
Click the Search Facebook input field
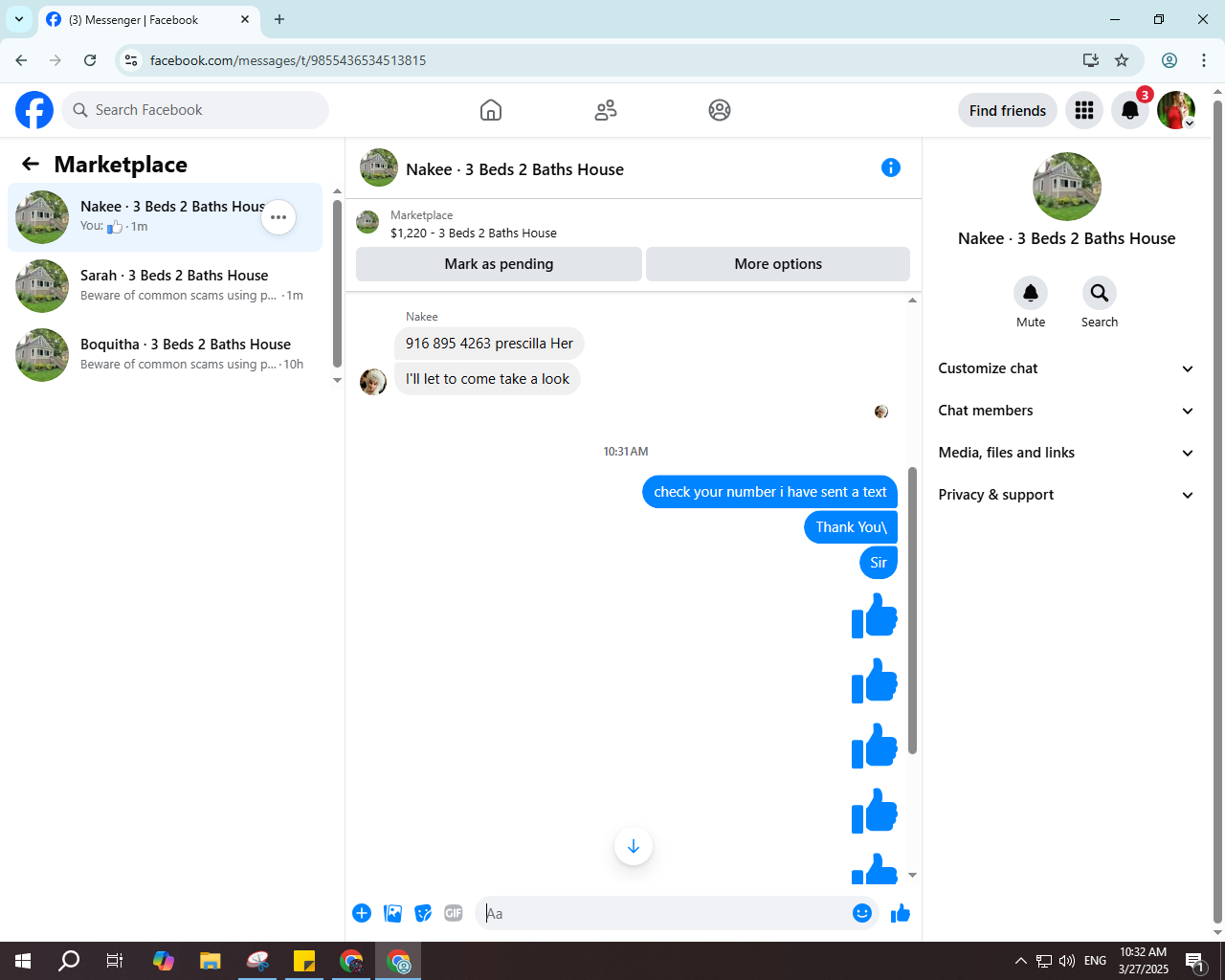[195, 110]
